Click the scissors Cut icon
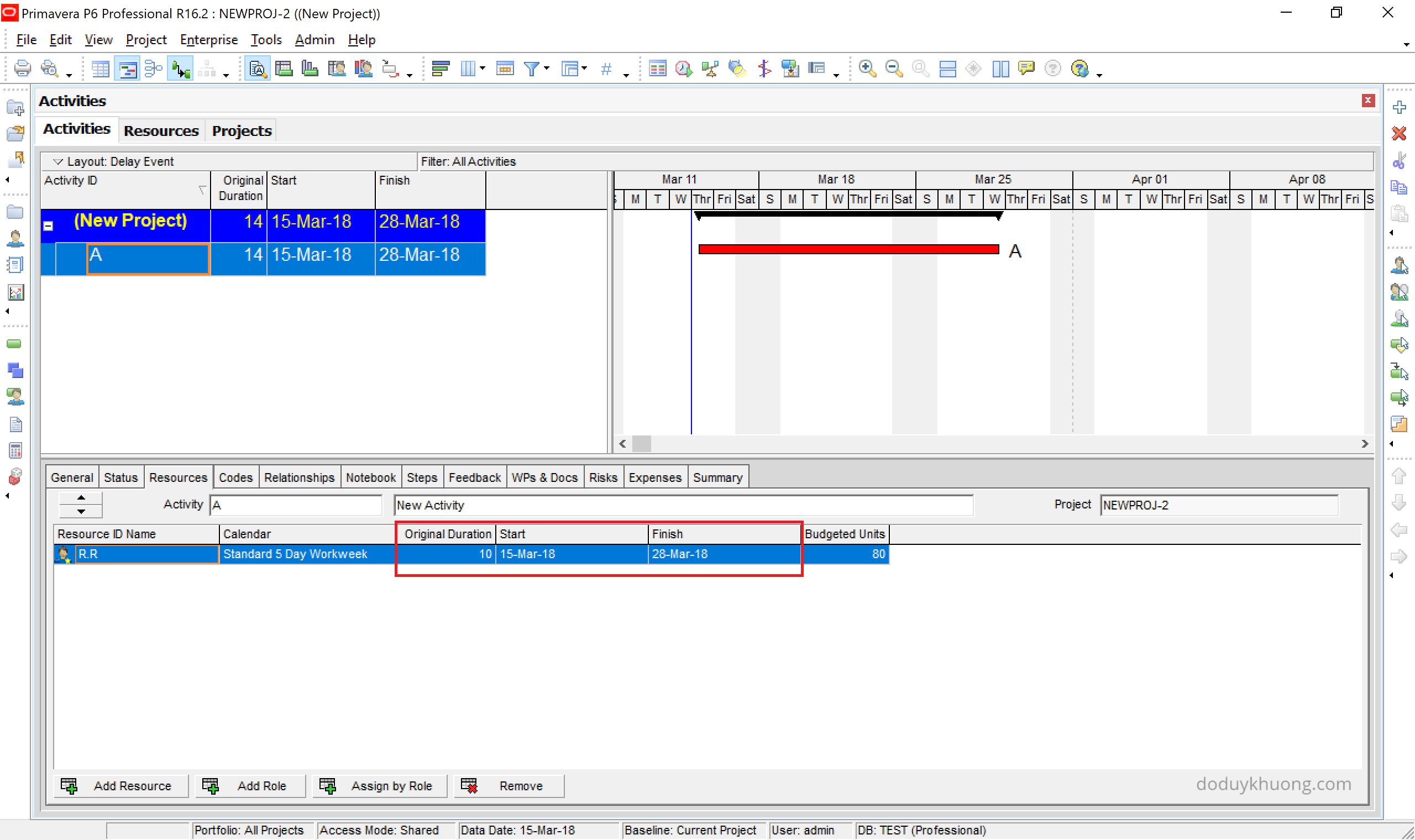 point(1398,160)
